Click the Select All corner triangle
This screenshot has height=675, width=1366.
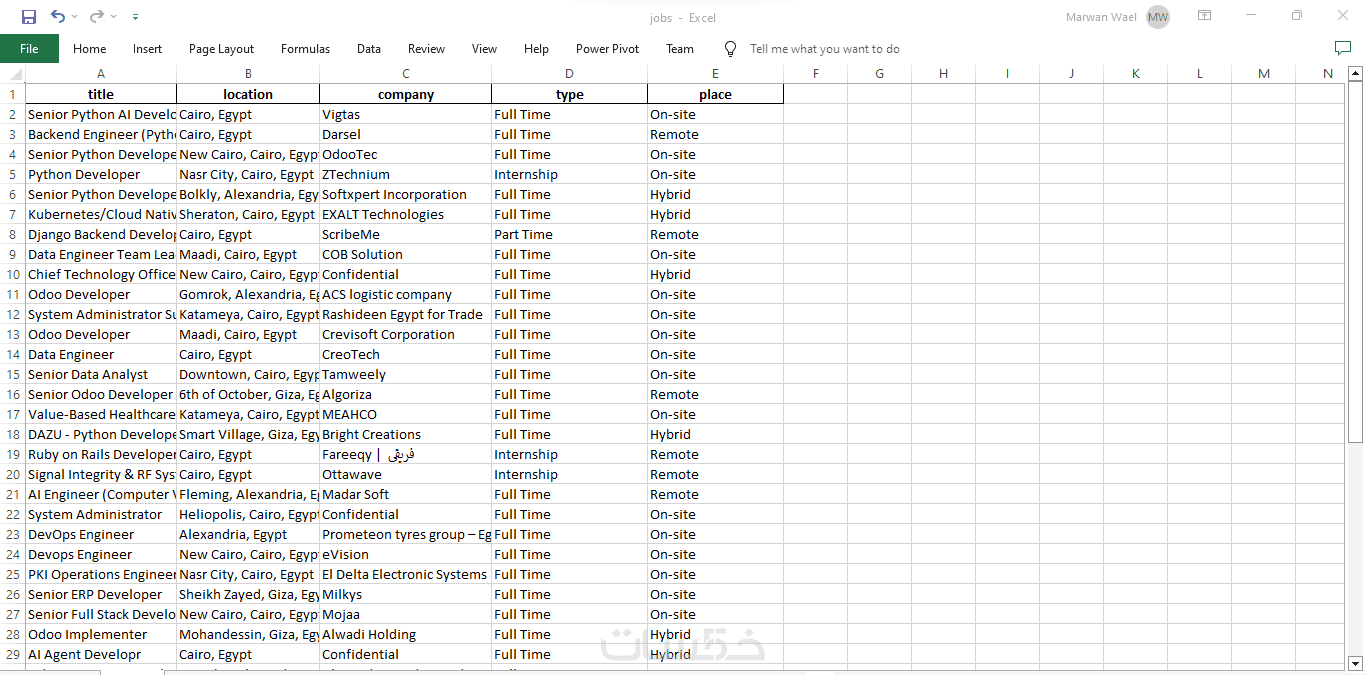[x=13, y=73]
